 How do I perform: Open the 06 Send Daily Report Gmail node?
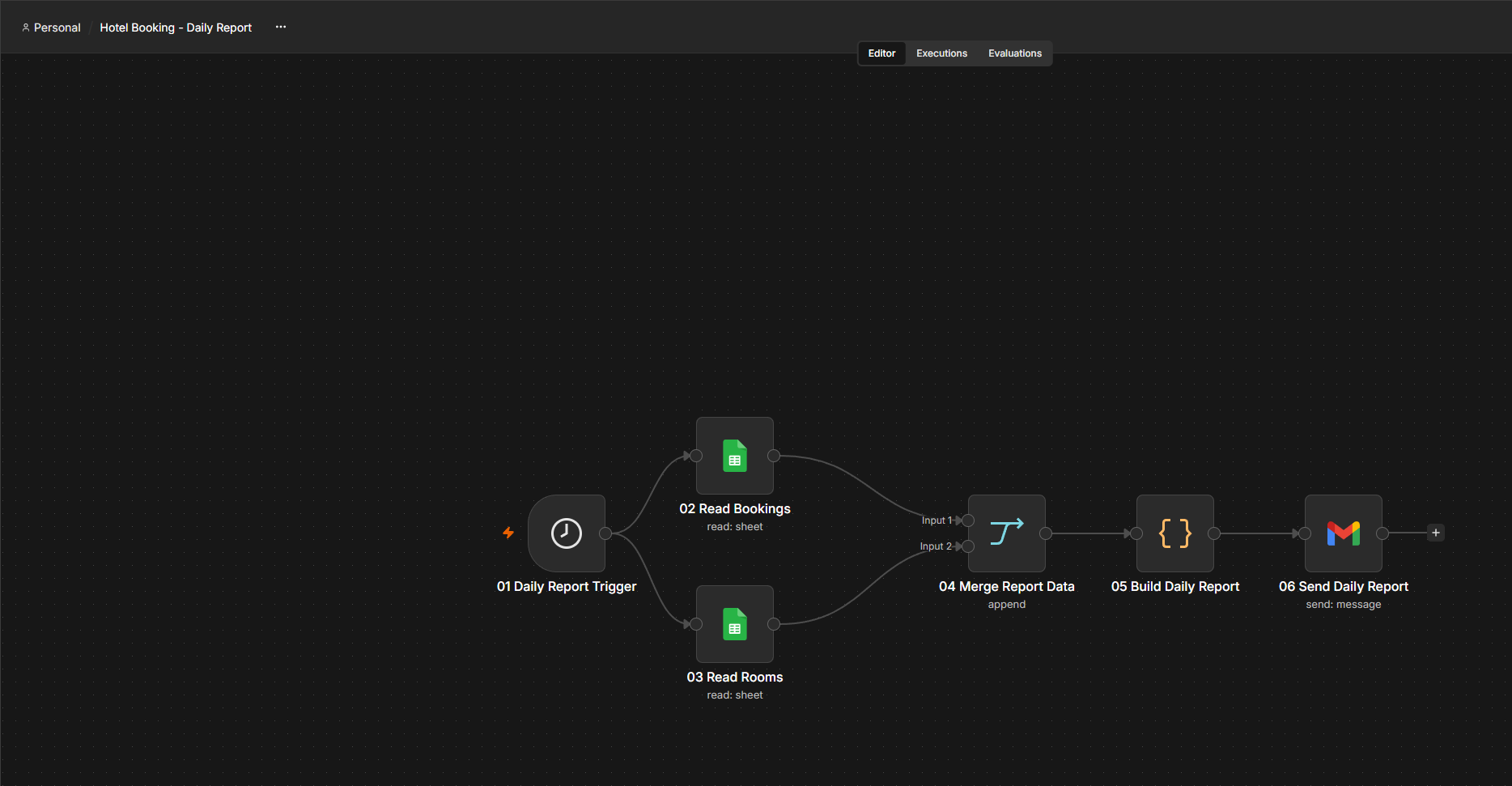[x=1344, y=533]
